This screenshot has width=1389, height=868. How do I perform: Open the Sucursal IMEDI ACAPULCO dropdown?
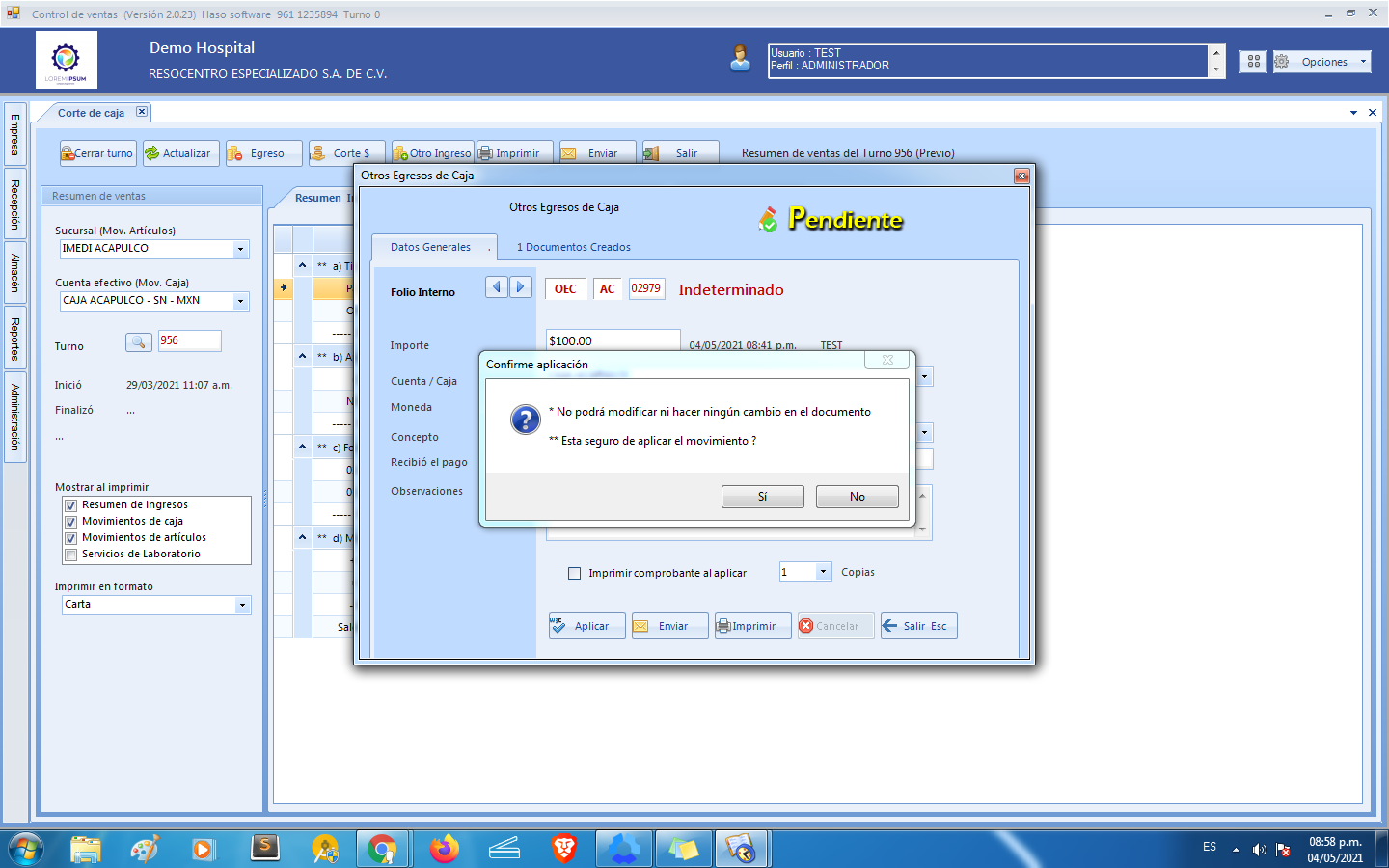[x=240, y=249]
